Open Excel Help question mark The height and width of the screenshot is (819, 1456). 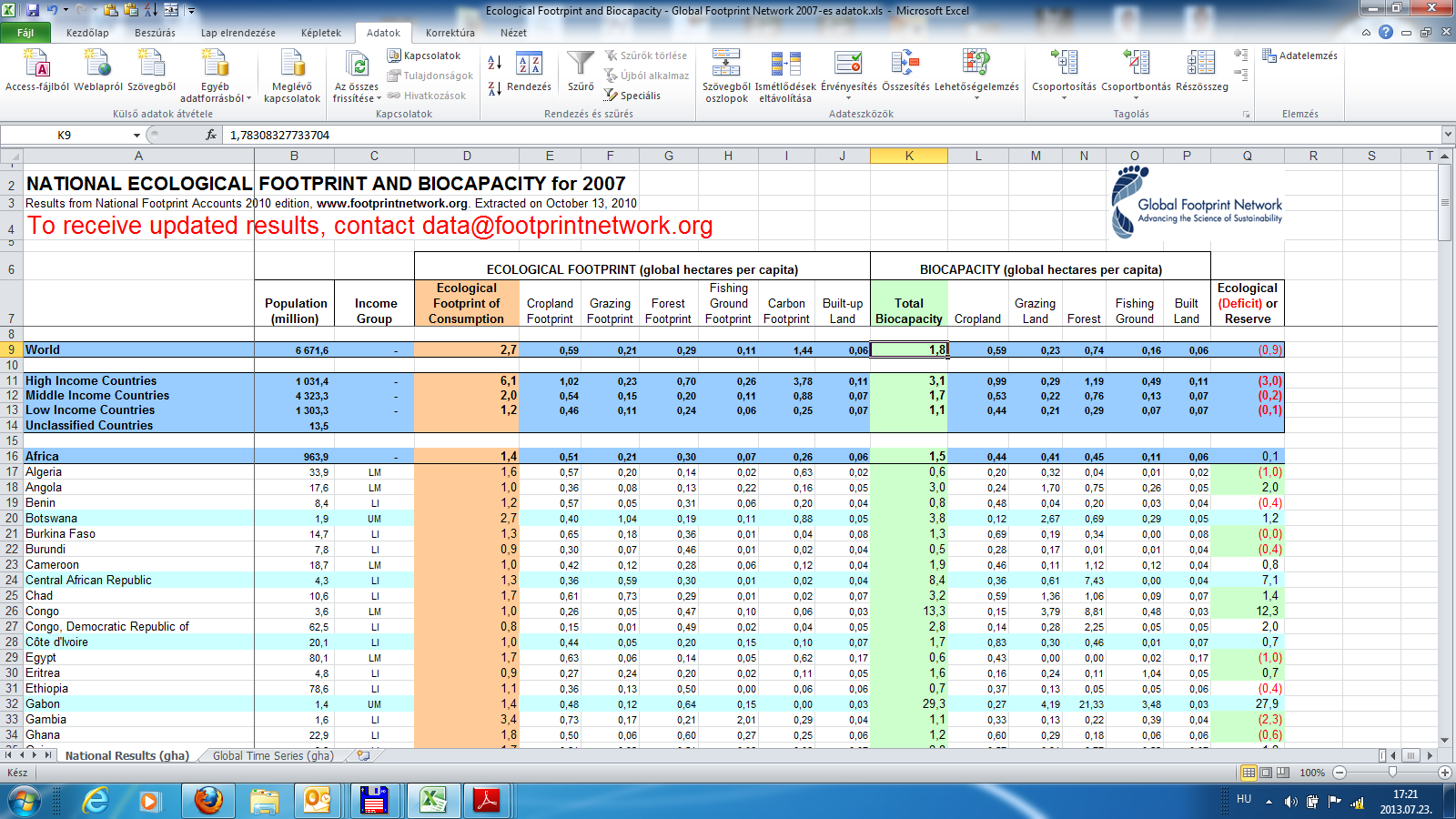coord(1385,32)
